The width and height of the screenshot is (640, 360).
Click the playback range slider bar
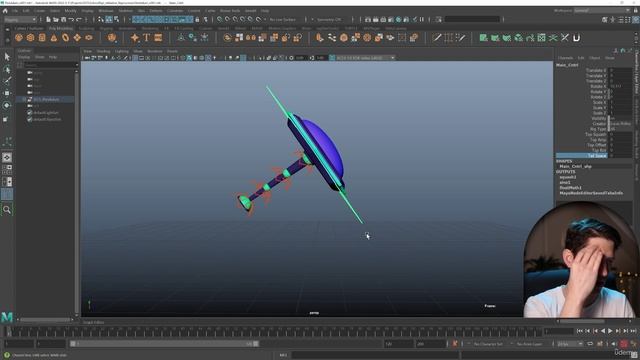pos(164,344)
